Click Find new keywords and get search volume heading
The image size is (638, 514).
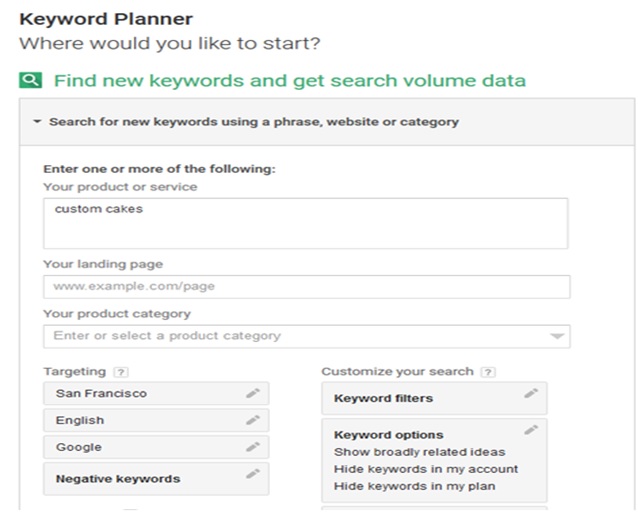(290, 80)
